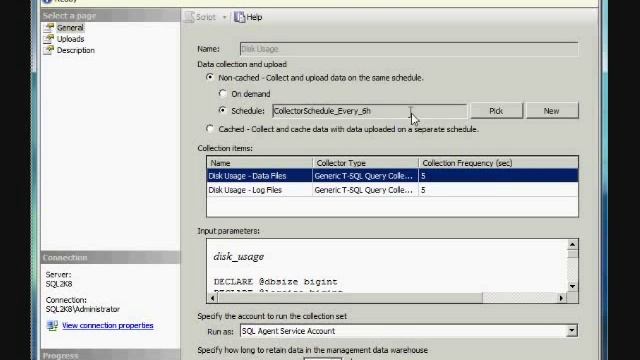Select the Disk Usage - Log Files row
Image resolution: width=640 pixels, height=360 pixels.
[392, 190]
